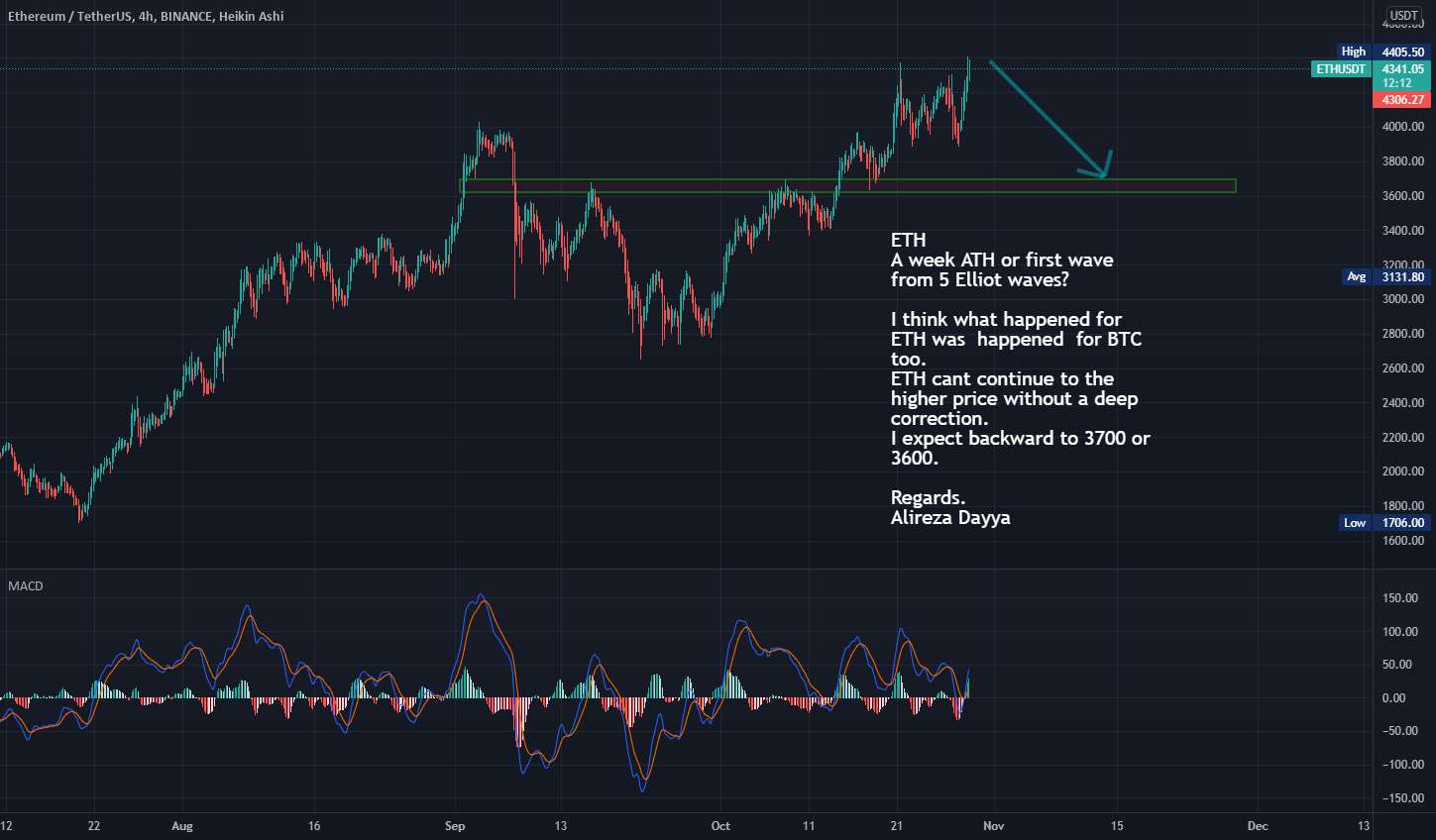The height and width of the screenshot is (840, 1436).
Task: Click the Aug label on time axis
Action: coord(181,826)
